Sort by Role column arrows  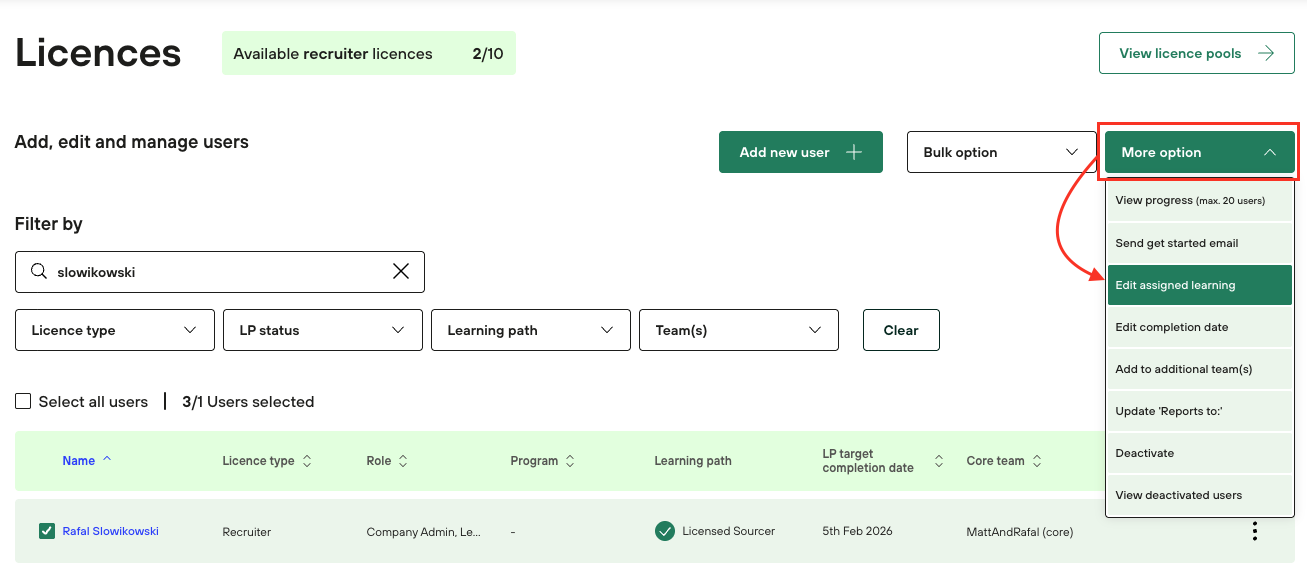pos(403,461)
